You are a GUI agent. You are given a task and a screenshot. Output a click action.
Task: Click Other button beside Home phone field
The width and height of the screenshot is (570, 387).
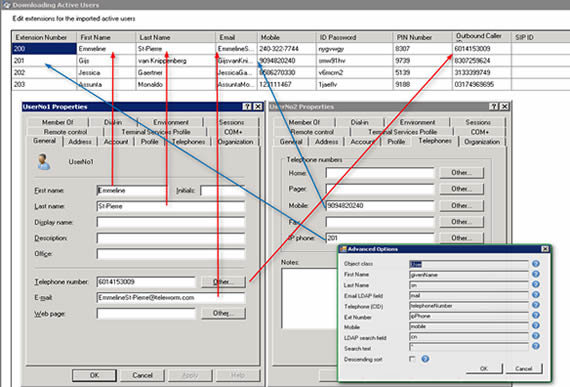tap(462, 173)
